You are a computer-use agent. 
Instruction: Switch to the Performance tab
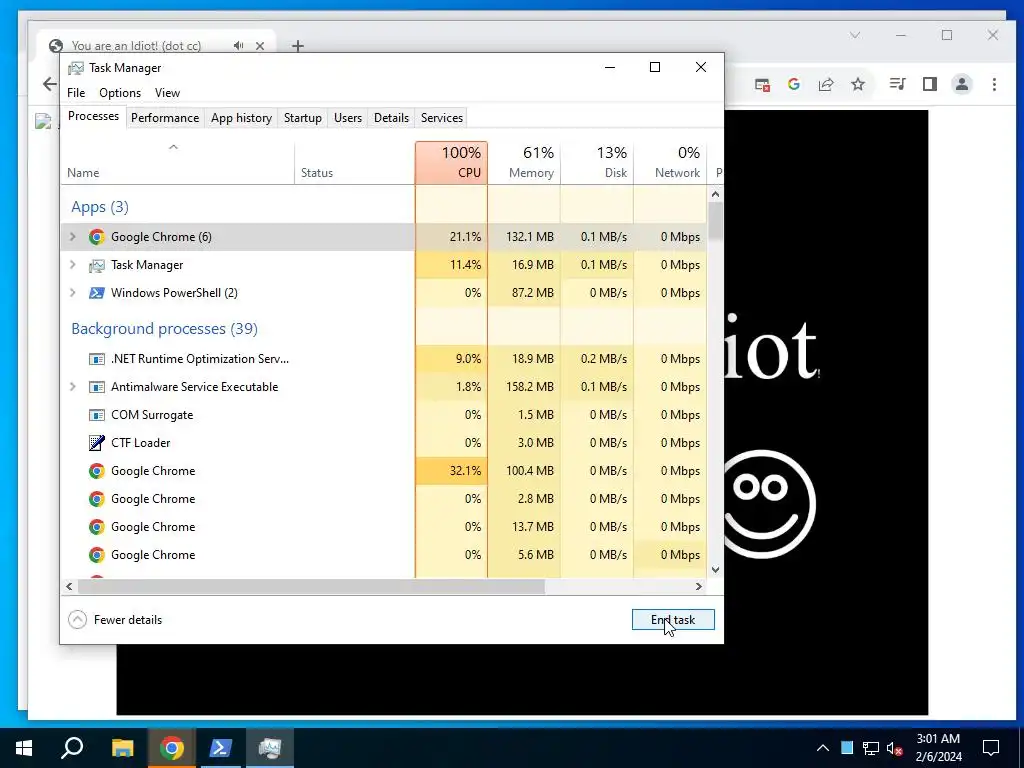click(165, 118)
